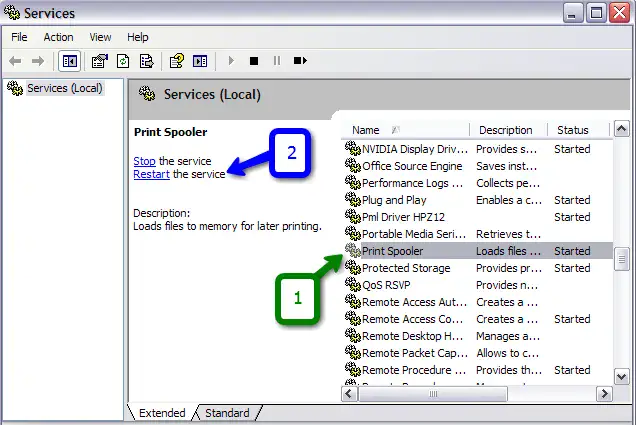
Task: Click the vertical scrollbar down arrow
Action: coord(621,377)
